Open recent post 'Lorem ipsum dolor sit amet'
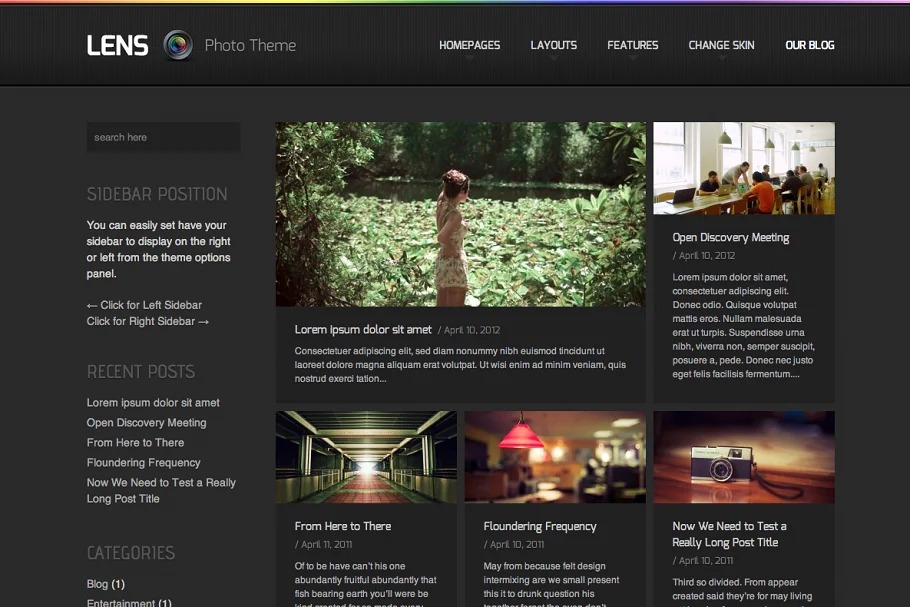The width and height of the screenshot is (910, 607). click(153, 403)
